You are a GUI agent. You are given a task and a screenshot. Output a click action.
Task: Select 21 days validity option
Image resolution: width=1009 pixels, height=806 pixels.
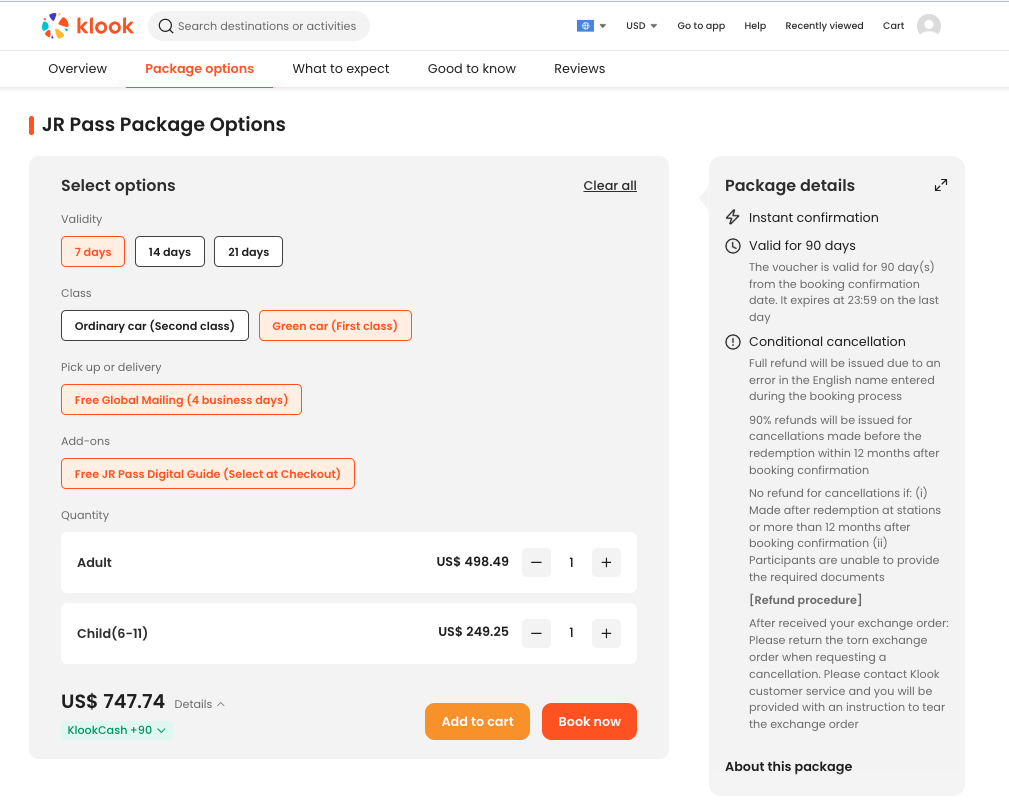(x=248, y=252)
